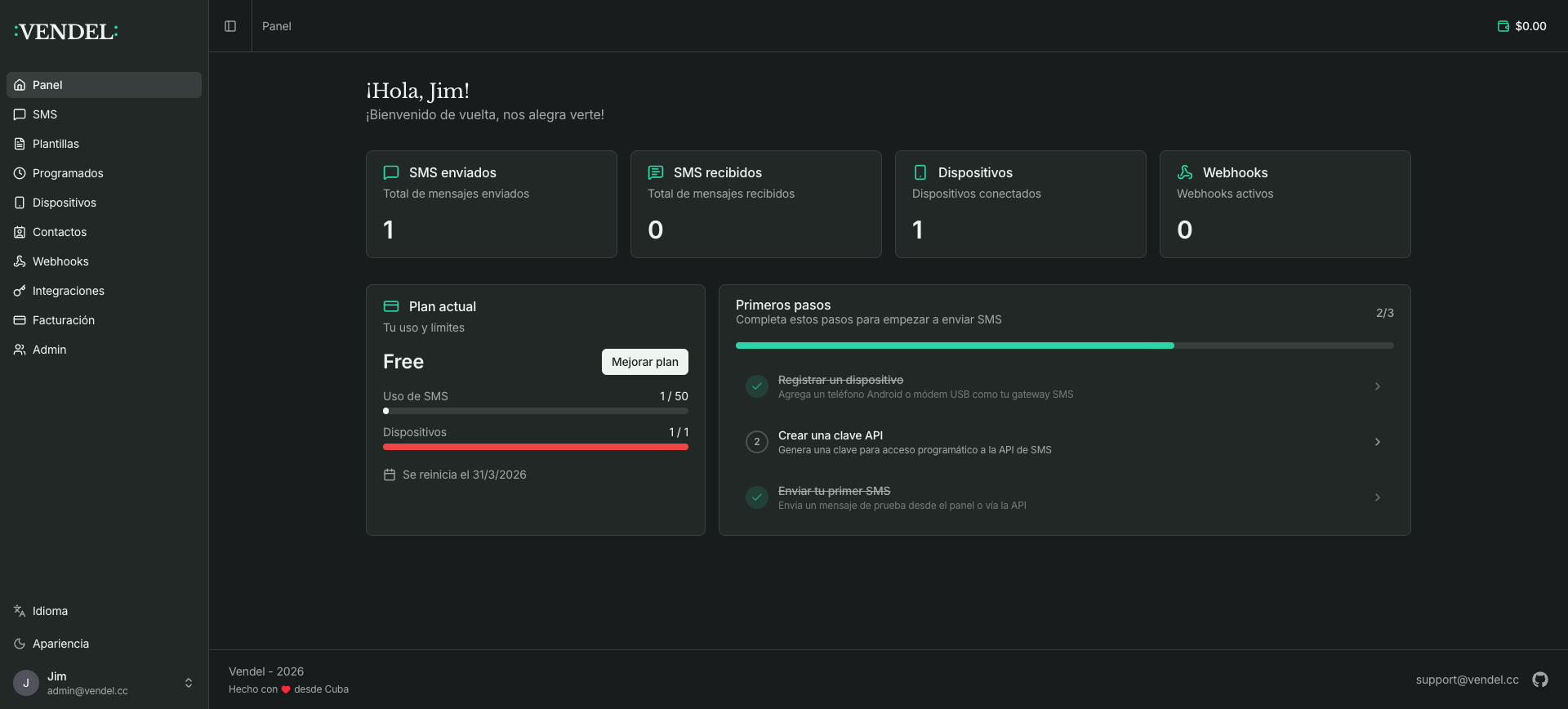Open the Idioma language selector
The width and height of the screenshot is (1568, 709).
pyautogui.click(x=104, y=611)
